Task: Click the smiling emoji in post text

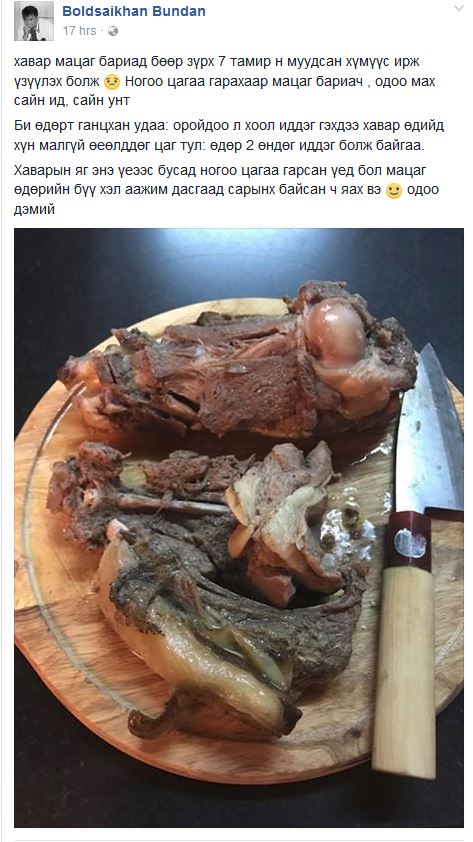Action: 394,191
